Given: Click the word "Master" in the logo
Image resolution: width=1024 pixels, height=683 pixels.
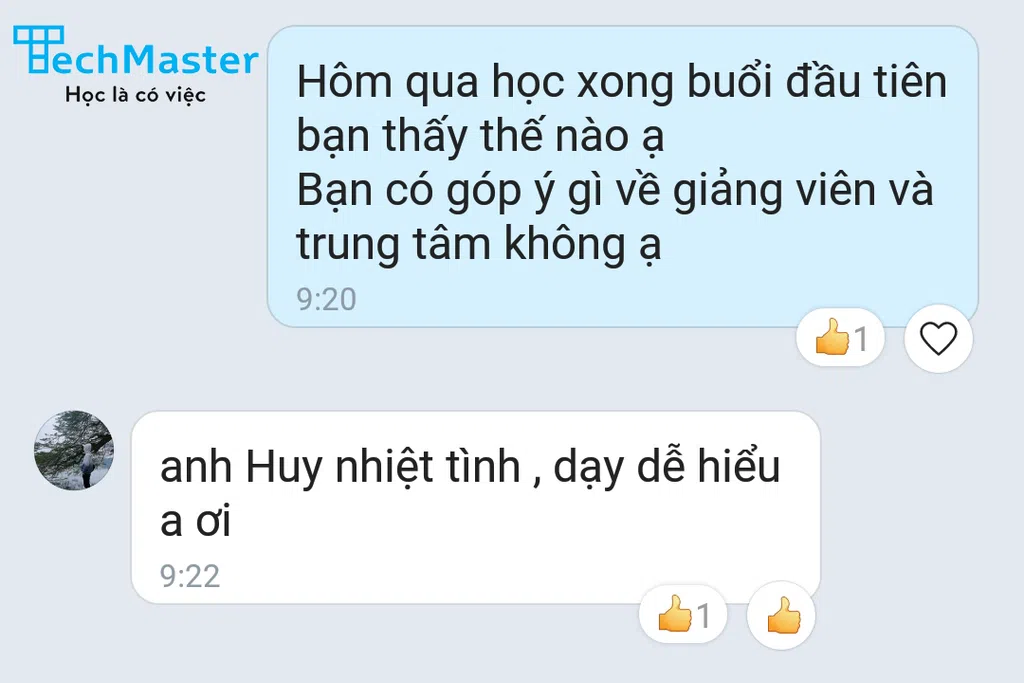Looking at the screenshot, I should (x=199, y=59).
